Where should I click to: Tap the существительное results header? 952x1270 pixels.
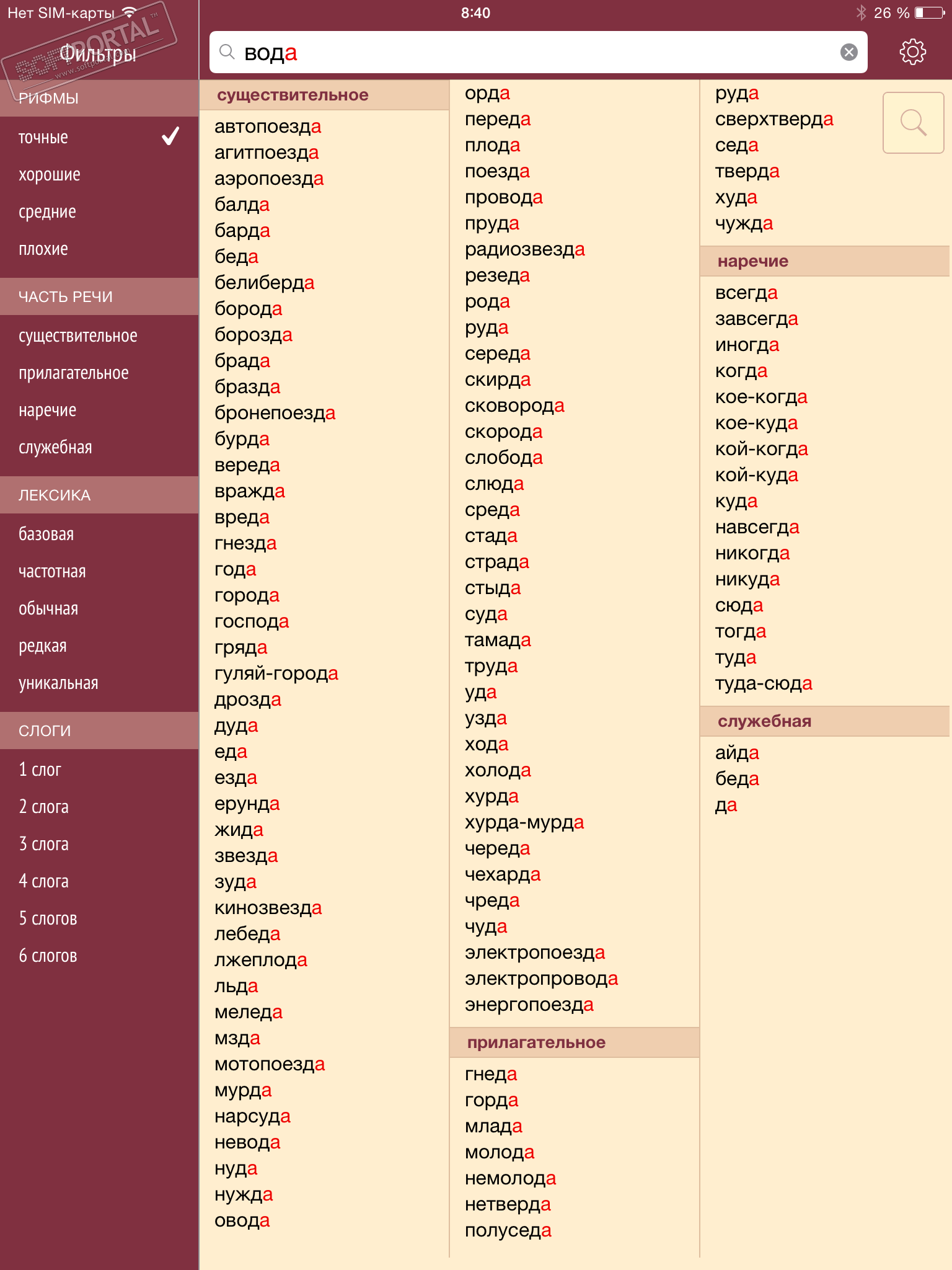click(x=324, y=95)
